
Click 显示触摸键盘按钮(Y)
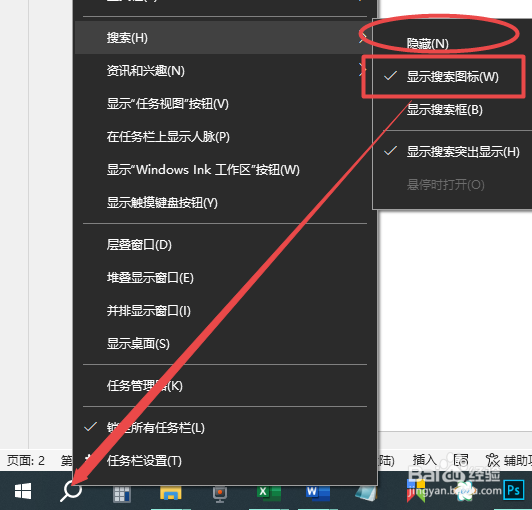click(x=225, y=203)
